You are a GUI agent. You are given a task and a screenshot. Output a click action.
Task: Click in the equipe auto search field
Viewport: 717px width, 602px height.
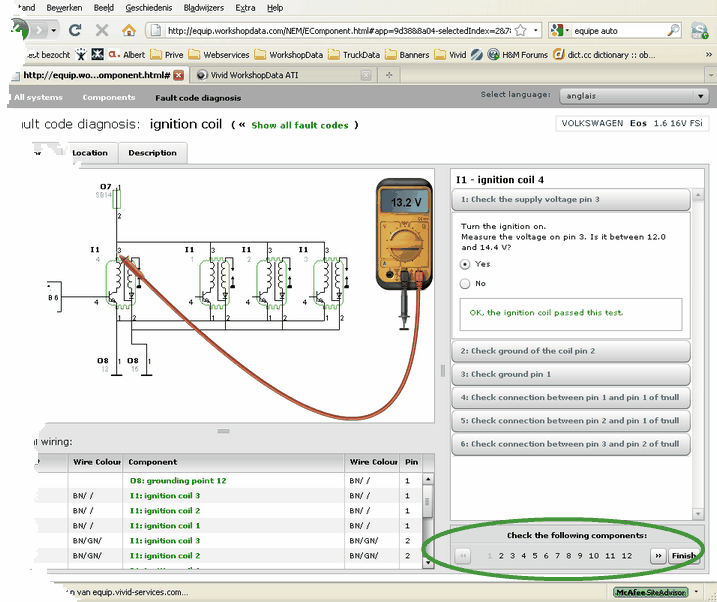619,31
